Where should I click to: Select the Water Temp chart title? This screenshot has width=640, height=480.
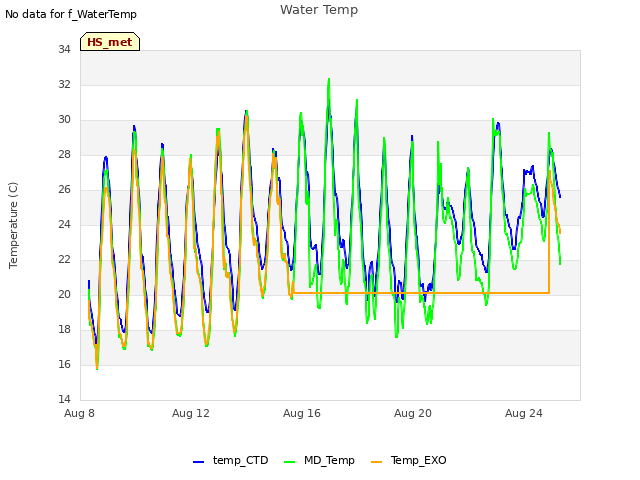(319, 9)
